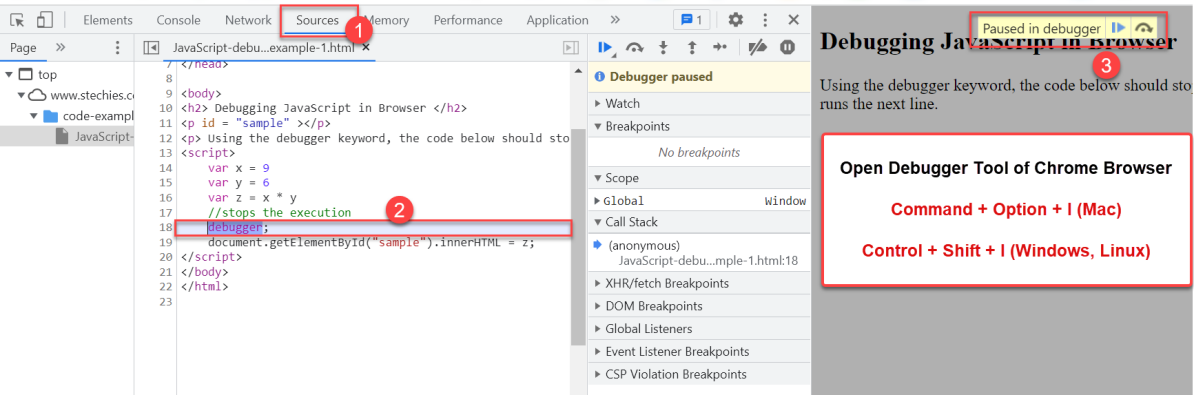Close the JavaScript-debu...example-1.html file tab
The height and width of the screenshot is (395, 1194).
coord(366,47)
